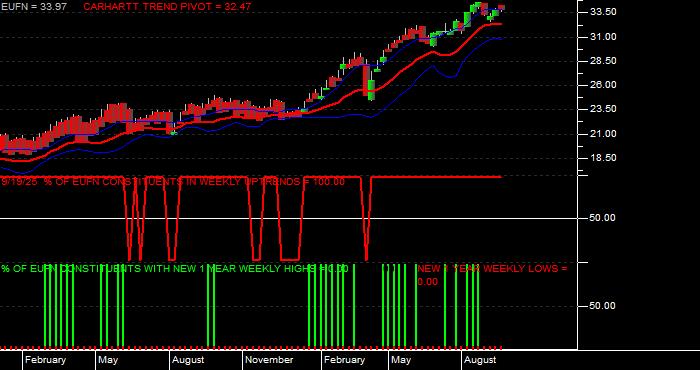Click the weekly uptrends percentage label
Viewport: 700px width, 370px height.
point(173,182)
